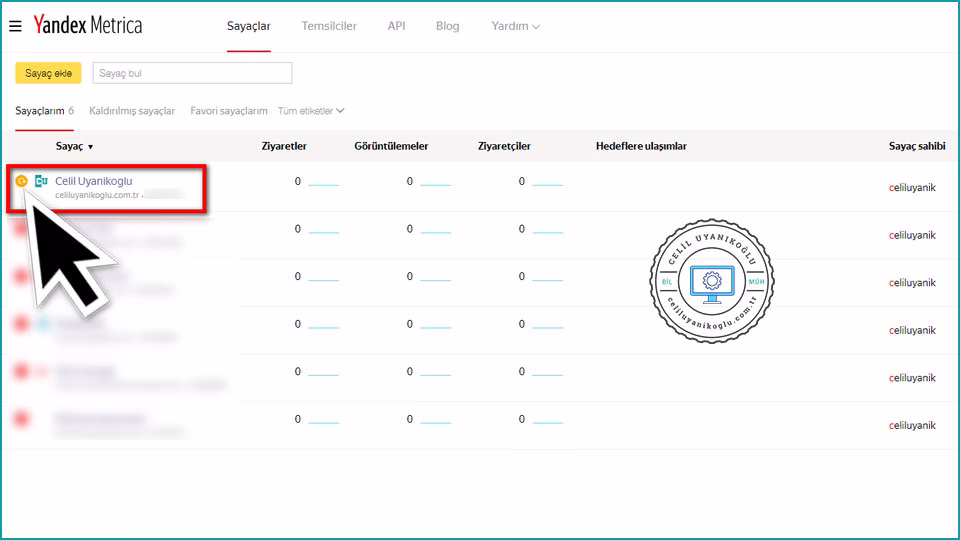The height and width of the screenshot is (540, 960).
Task: Click the Görüntülemeler column header
Action: [391, 146]
